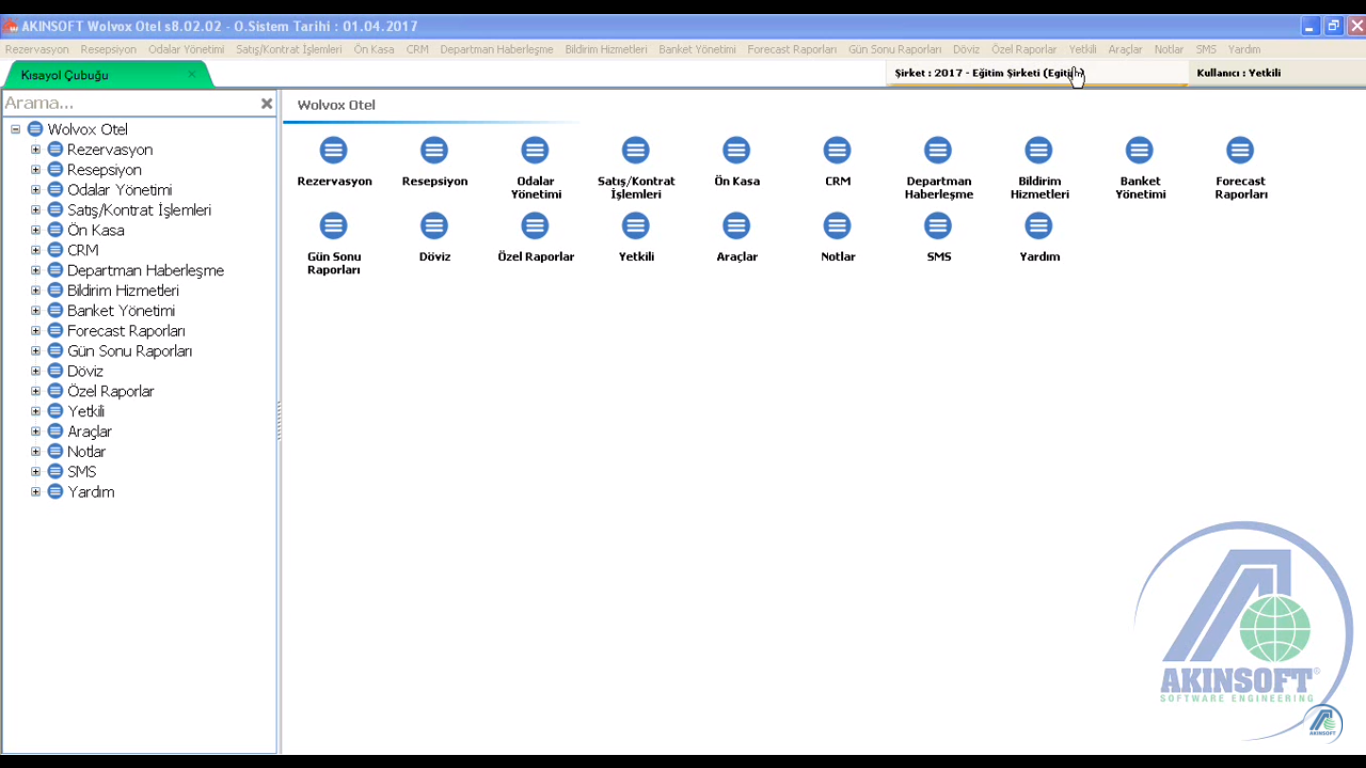Open Satış/Kontrat İşlemleri icon in main panel

tap(636, 151)
